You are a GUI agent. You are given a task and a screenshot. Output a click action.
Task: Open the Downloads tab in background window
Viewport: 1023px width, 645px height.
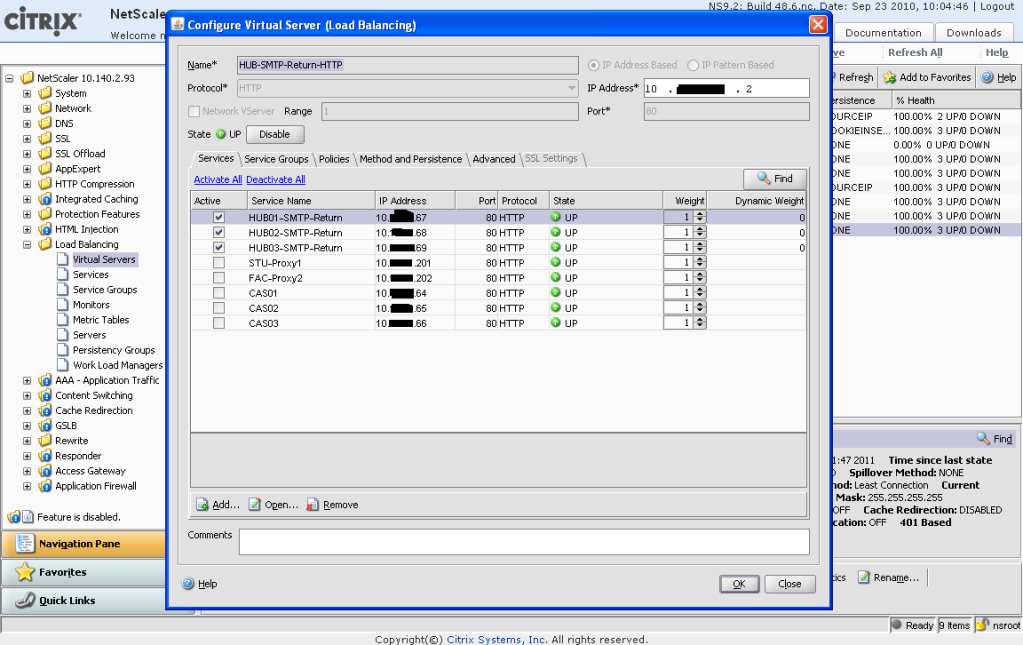973,33
